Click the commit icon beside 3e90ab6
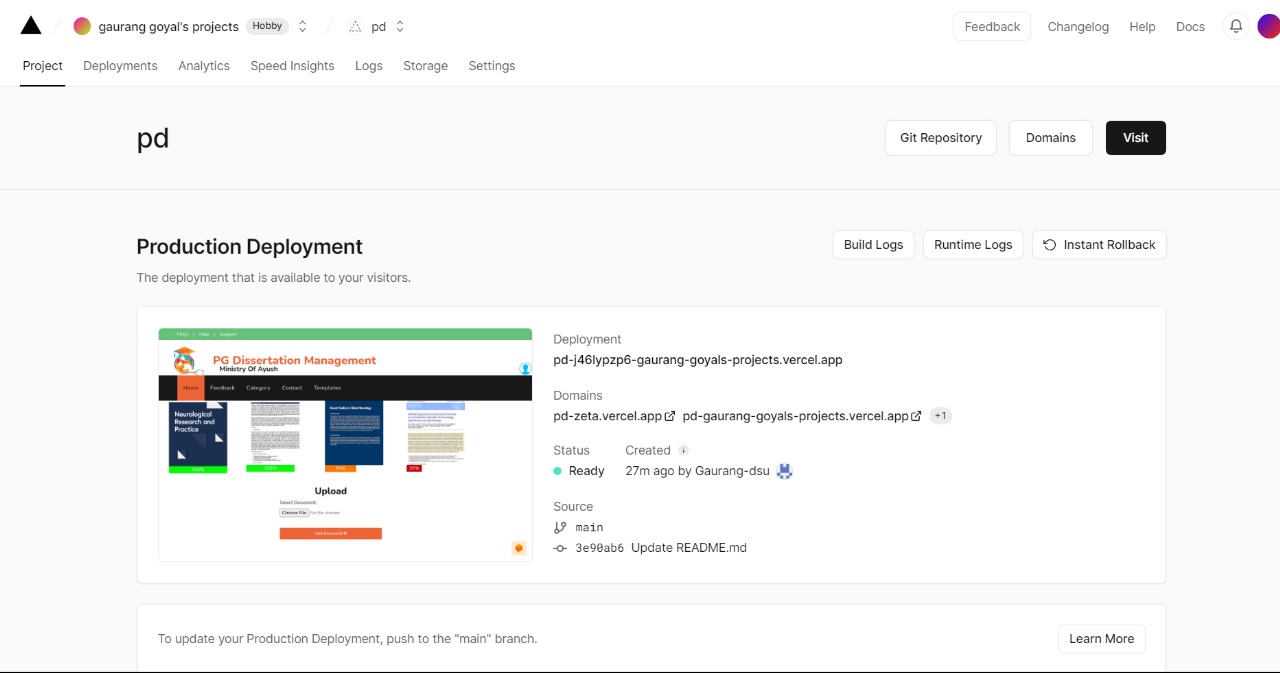The image size is (1280, 673). point(560,547)
